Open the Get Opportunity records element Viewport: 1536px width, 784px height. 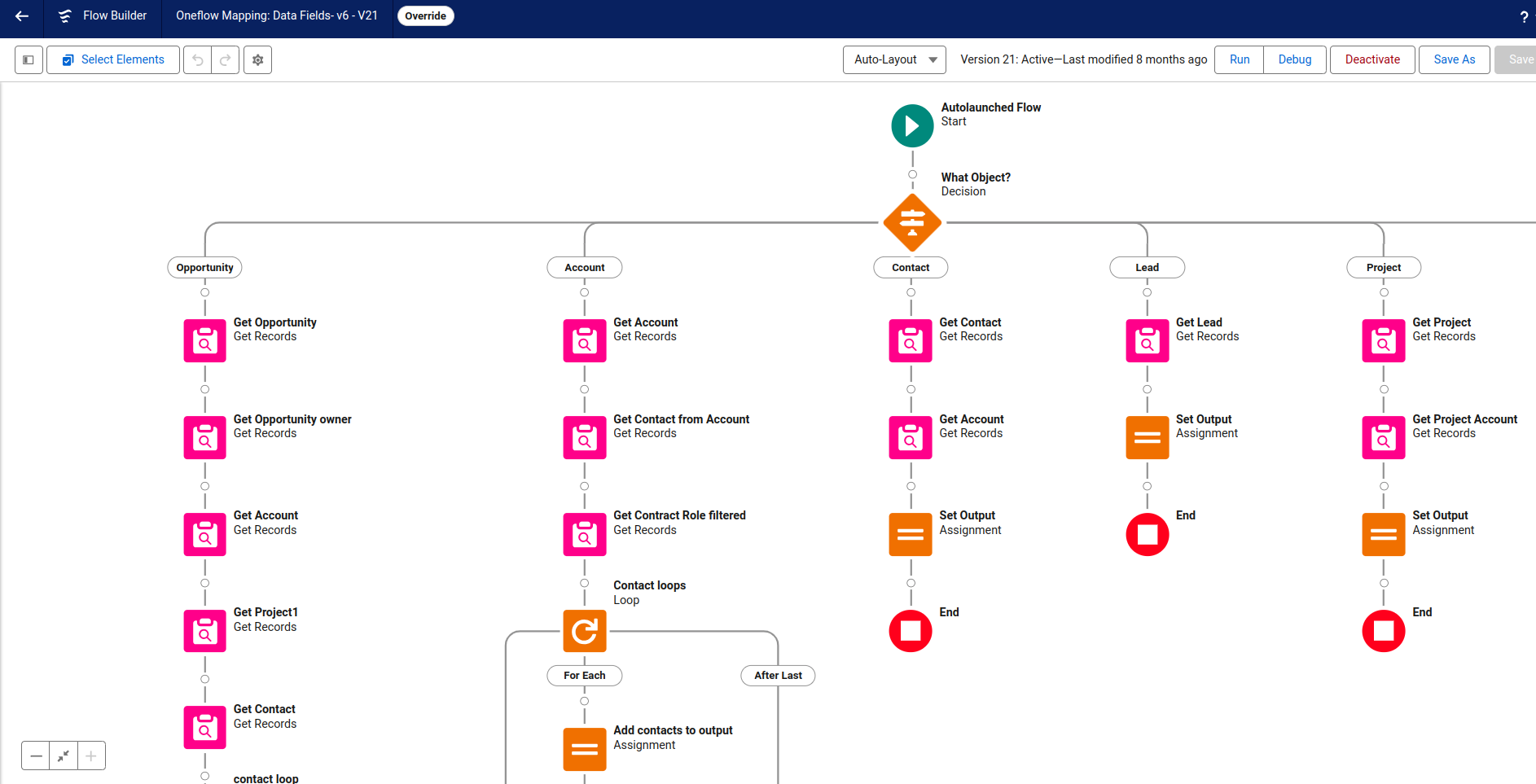tap(204, 340)
